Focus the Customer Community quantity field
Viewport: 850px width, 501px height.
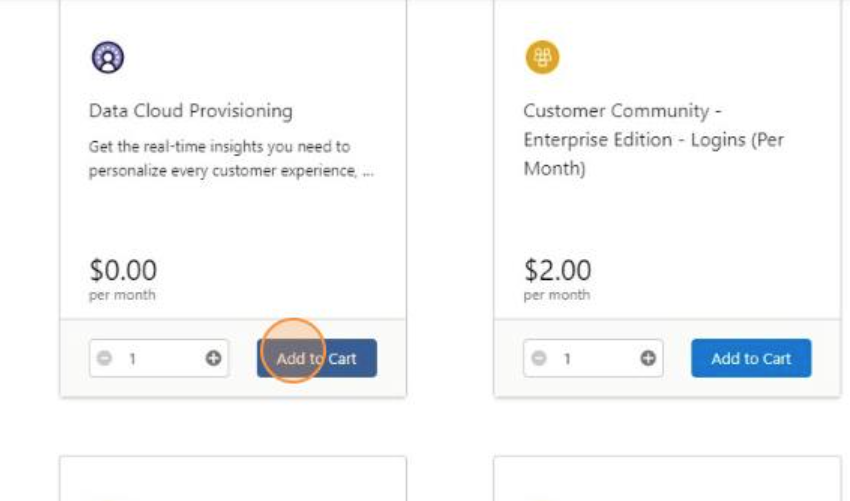click(x=593, y=358)
